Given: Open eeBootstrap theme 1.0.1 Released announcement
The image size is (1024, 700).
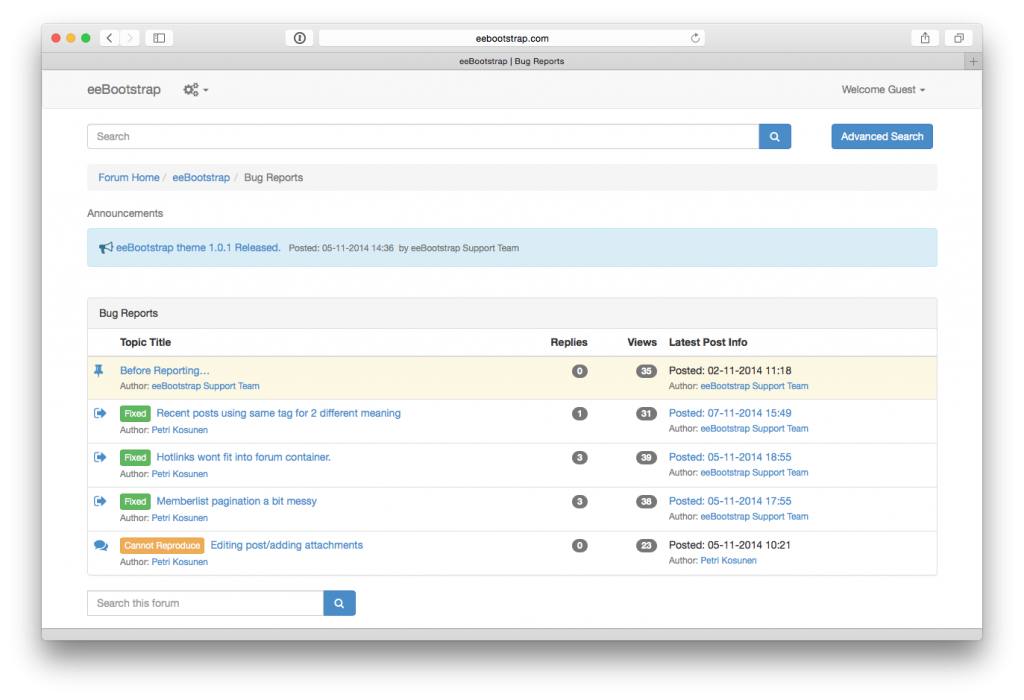Looking at the screenshot, I should [x=198, y=247].
